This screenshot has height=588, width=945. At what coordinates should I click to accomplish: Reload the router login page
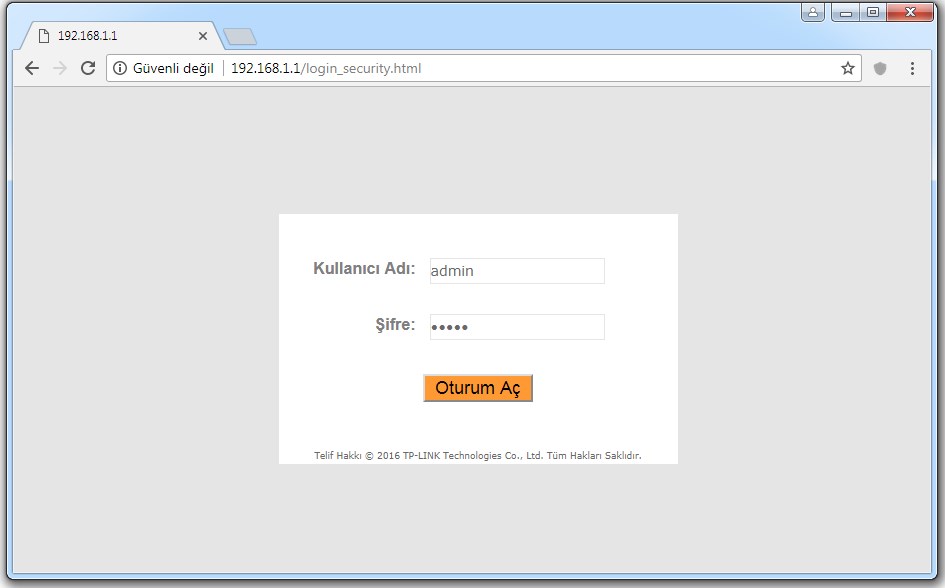pos(88,68)
